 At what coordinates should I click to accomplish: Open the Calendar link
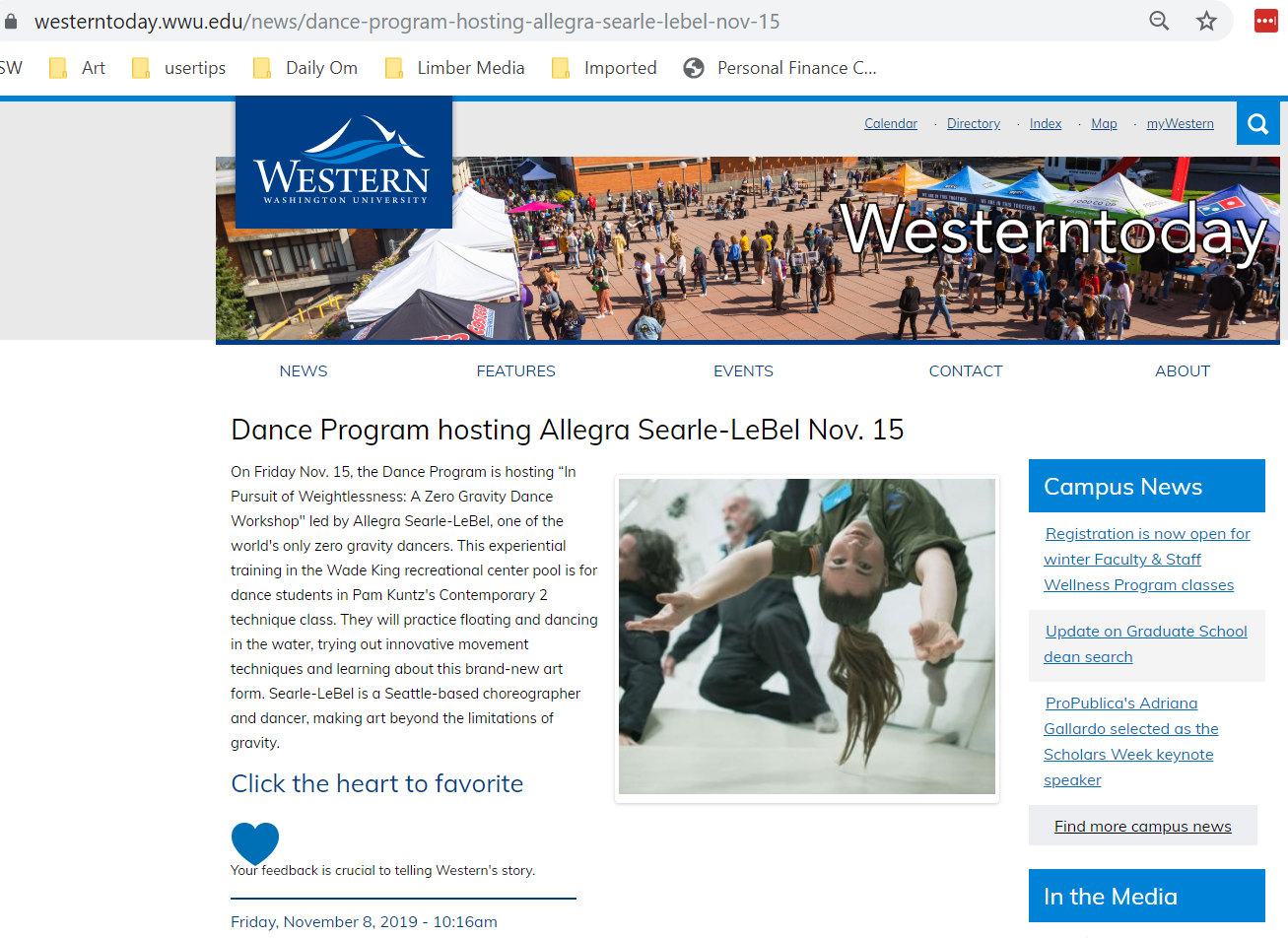(891, 123)
